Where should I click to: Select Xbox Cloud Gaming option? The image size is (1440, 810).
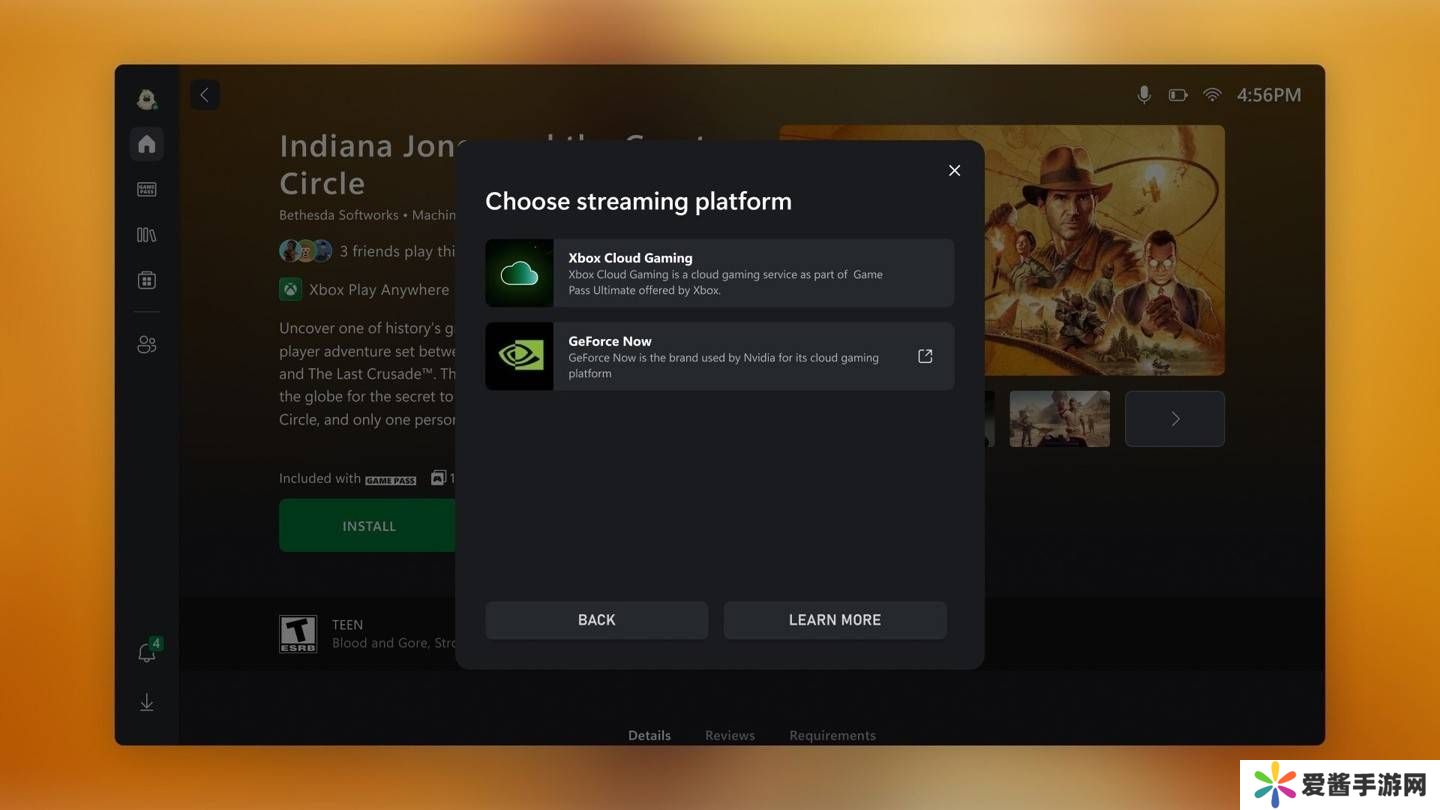coord(719,273)
